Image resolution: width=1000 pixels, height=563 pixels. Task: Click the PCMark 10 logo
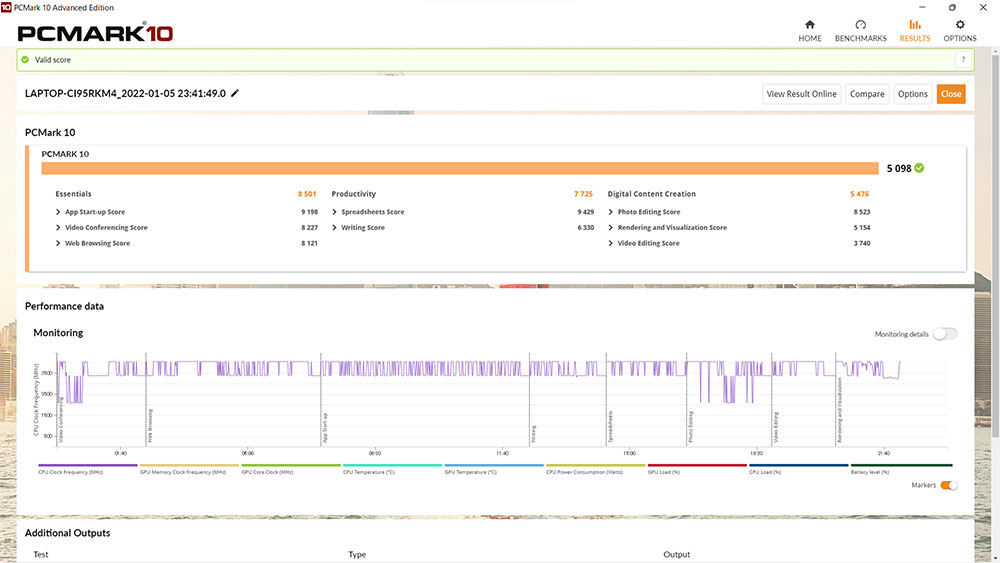coord(95,32)
